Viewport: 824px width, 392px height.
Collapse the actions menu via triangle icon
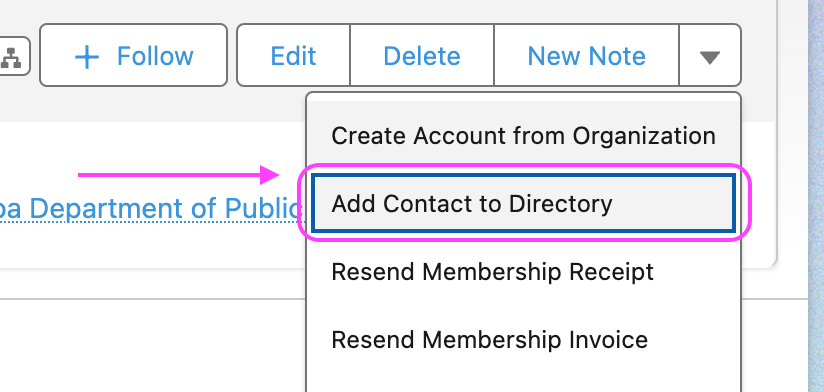tap(710, 57)
